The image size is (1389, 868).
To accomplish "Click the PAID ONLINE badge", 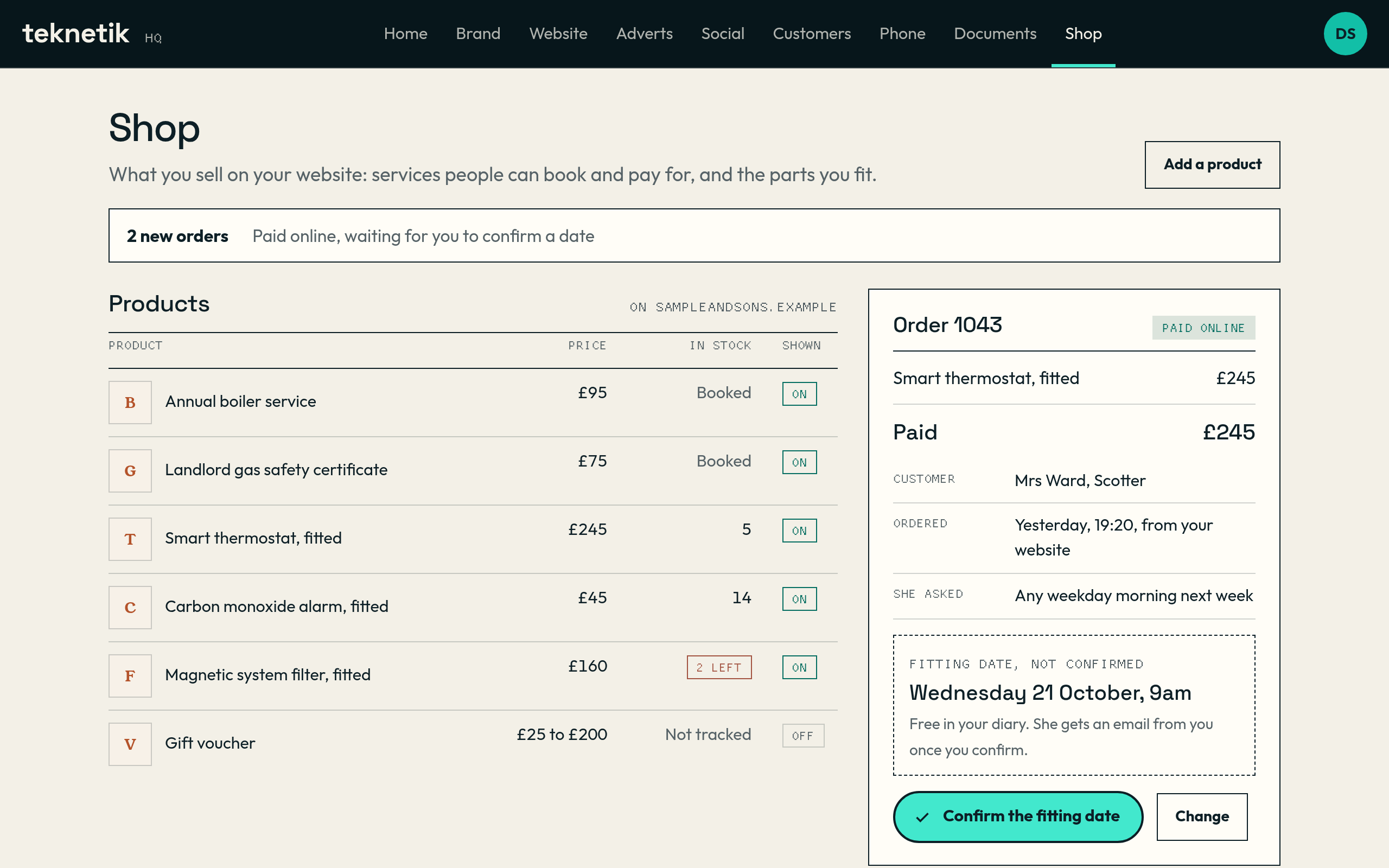I will pyautogui.click(x=1203, y=328).
